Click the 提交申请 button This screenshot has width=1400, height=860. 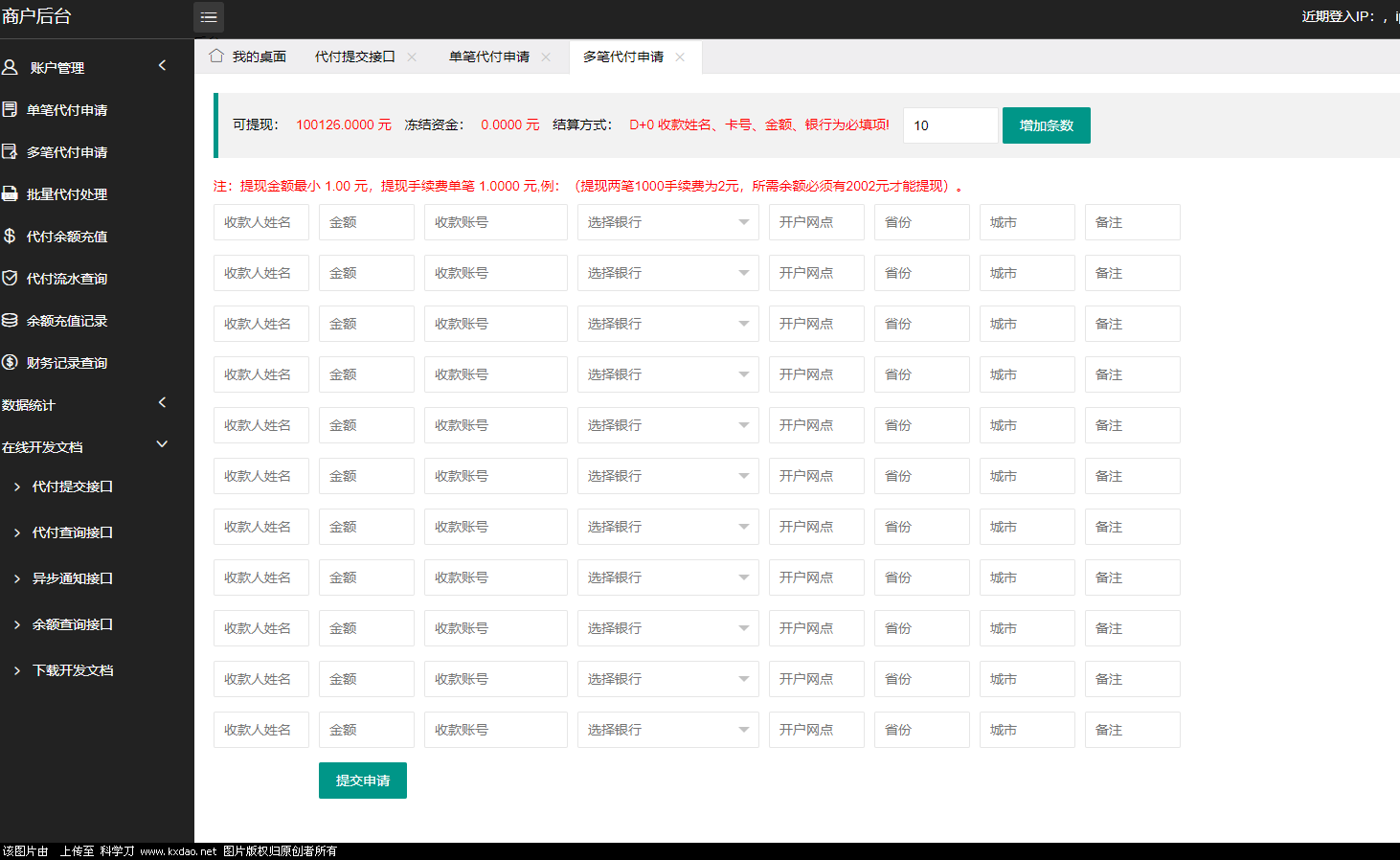[x=363, y=781]
